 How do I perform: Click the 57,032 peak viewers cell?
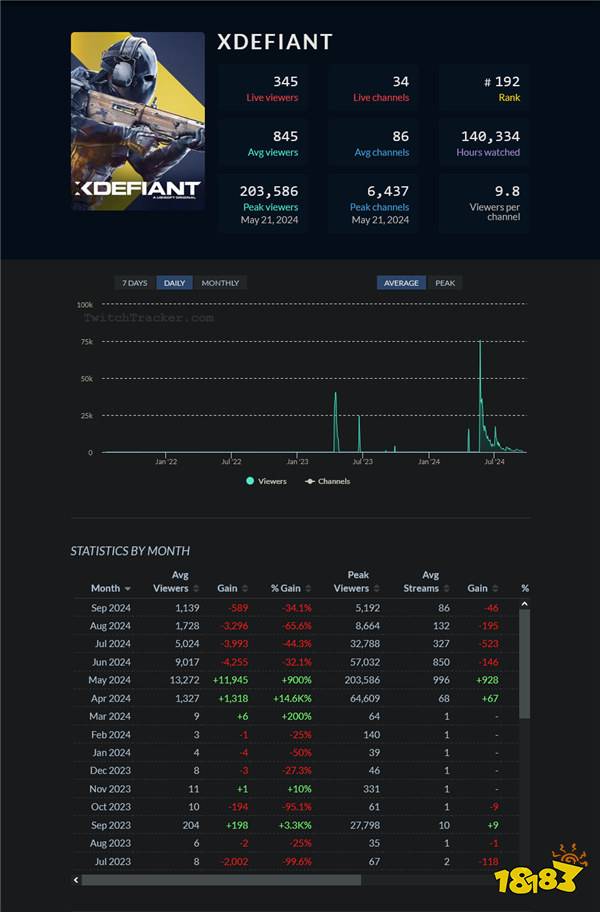tap(365, 662)
